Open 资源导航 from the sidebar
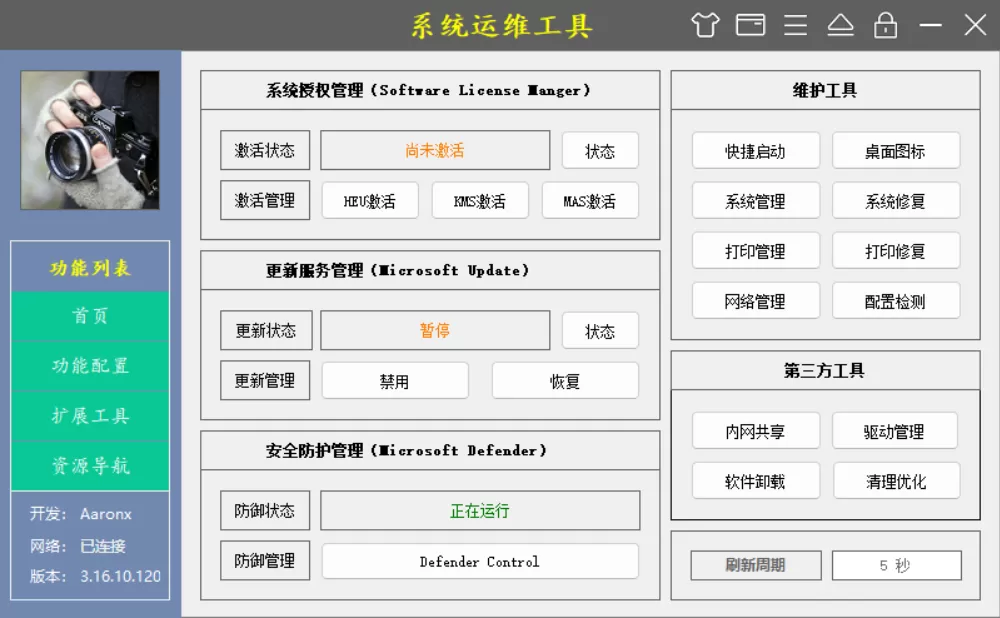The width and height of the screenshot is (1000, 618). [x=90, y=466]
